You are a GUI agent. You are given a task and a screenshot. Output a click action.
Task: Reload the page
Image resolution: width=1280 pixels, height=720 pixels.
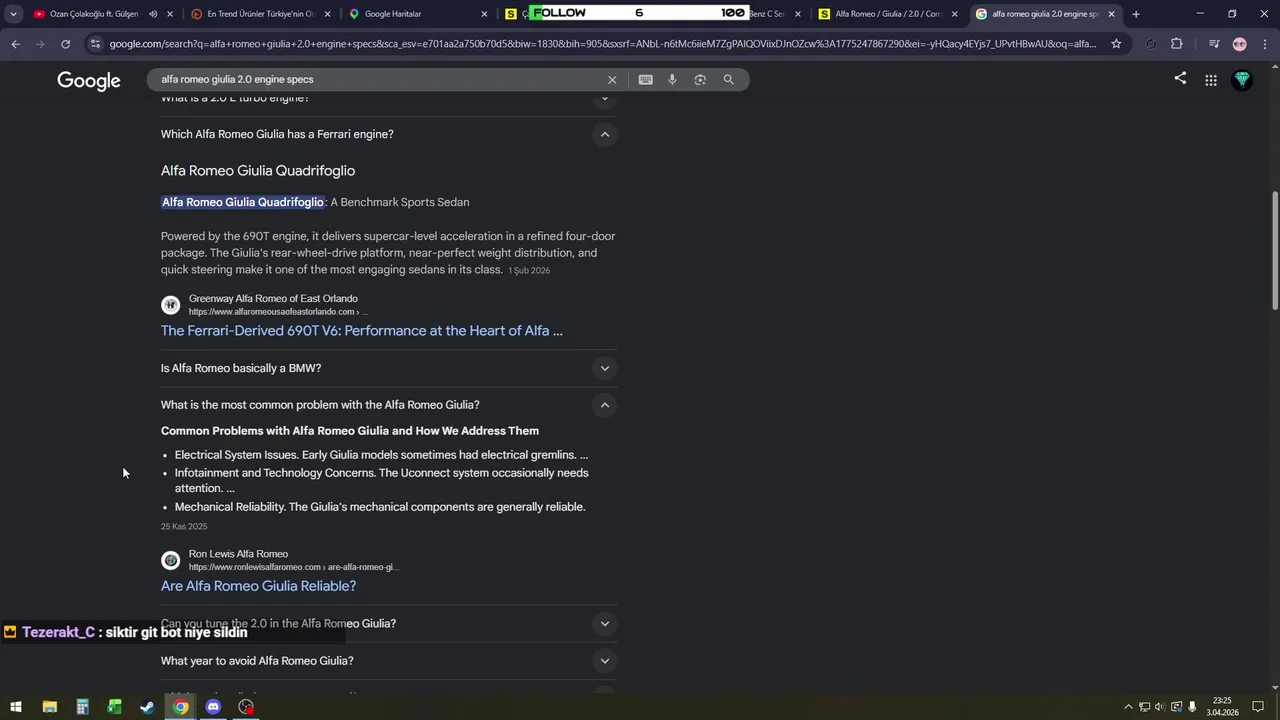coord(65,44)
